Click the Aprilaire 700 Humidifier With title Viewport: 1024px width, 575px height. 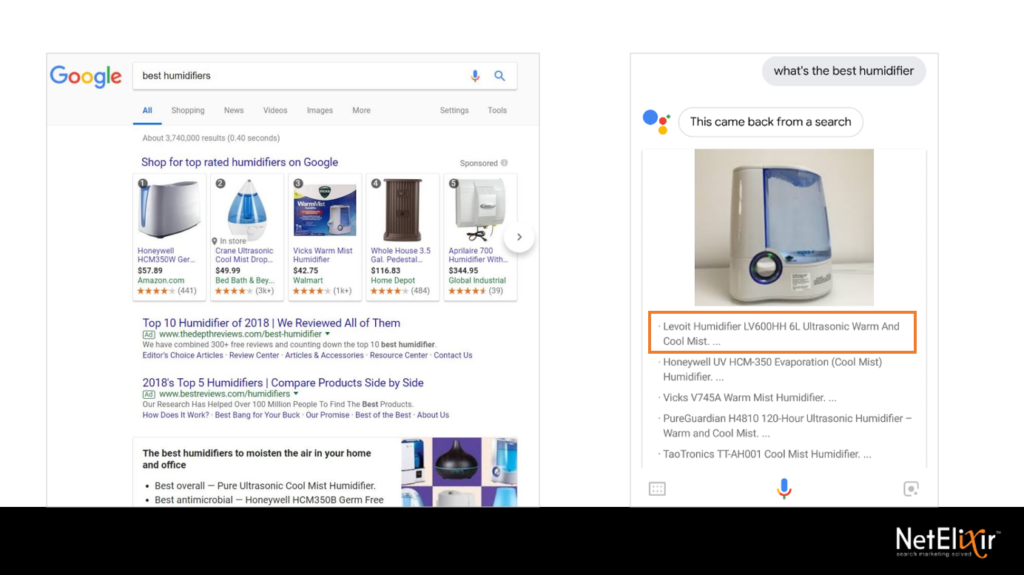click(477, 255)
